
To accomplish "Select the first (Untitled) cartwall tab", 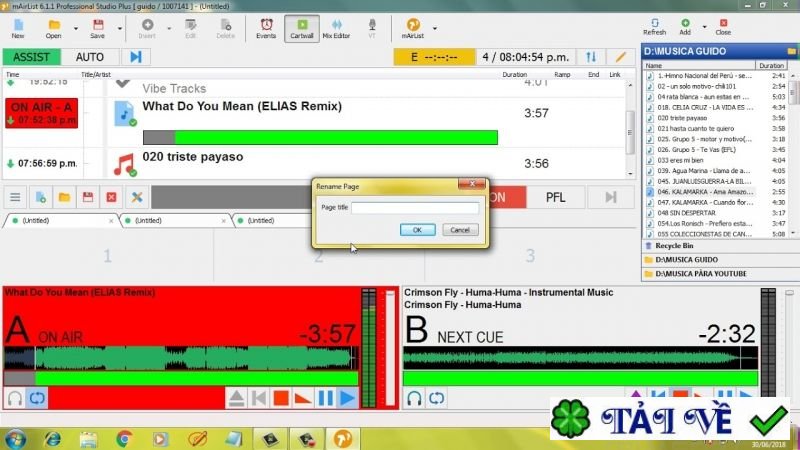I will pos(60,221).
